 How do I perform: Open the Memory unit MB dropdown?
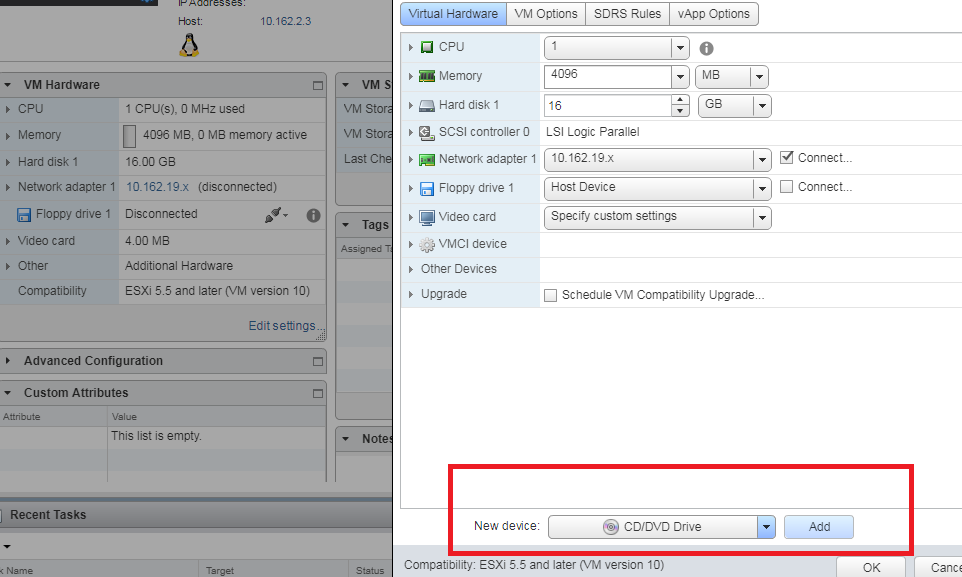tap(759, 77)
